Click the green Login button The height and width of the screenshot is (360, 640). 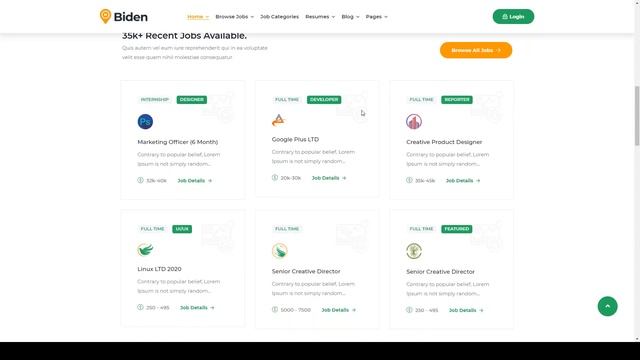coord(513,17)
